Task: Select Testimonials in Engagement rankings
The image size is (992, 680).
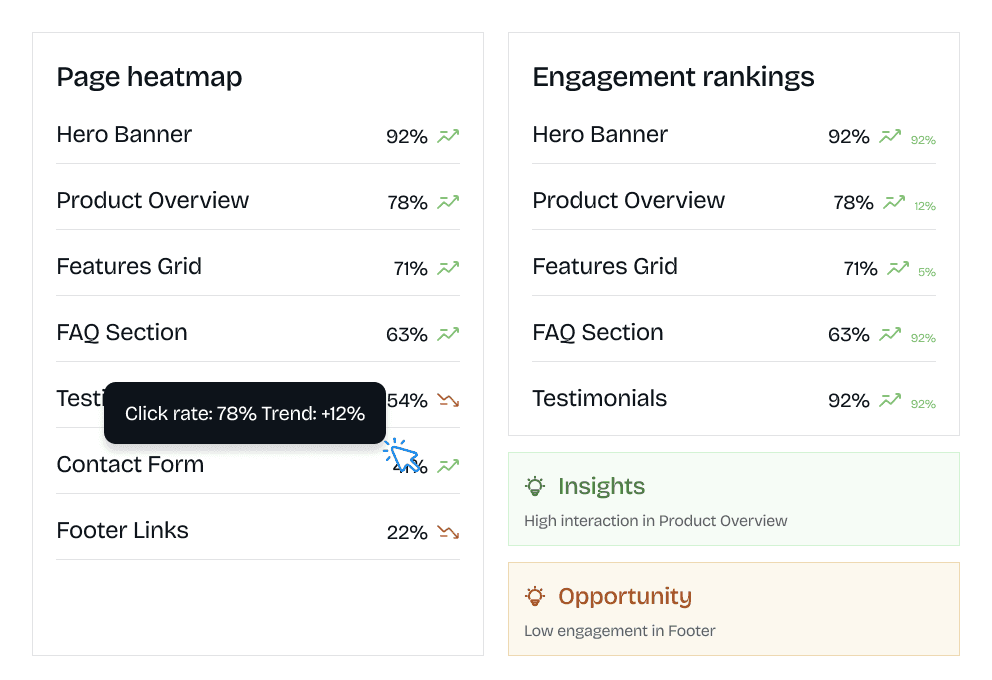Action: [599, 399]
